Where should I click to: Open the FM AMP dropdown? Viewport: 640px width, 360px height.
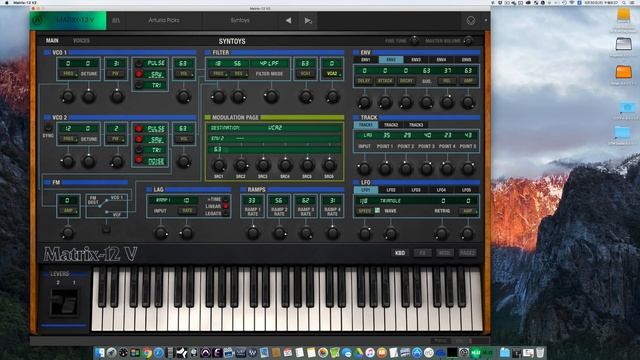coord(68,211)
